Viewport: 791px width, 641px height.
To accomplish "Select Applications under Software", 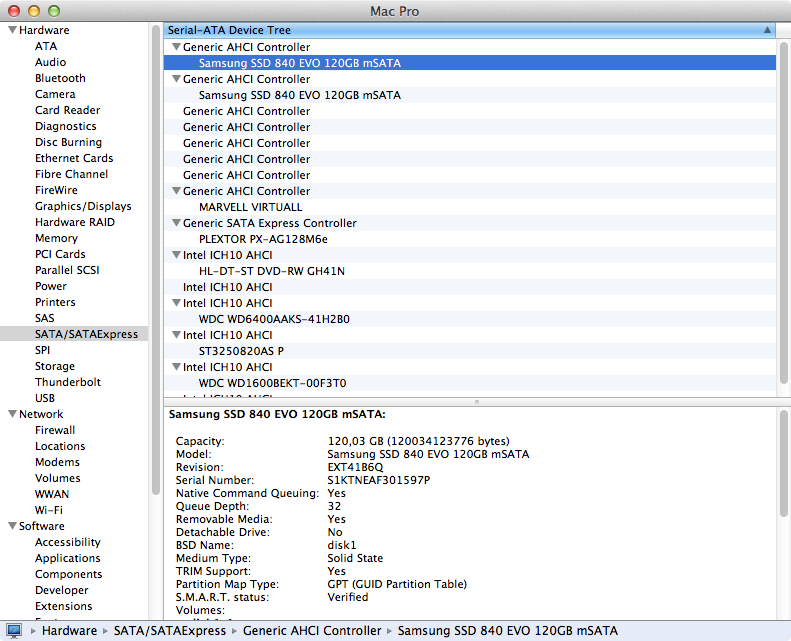I will (68, 558).
